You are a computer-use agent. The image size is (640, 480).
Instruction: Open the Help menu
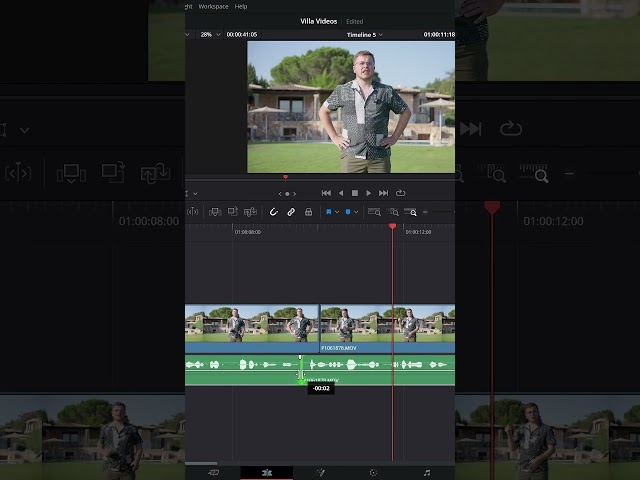(241, 7)
